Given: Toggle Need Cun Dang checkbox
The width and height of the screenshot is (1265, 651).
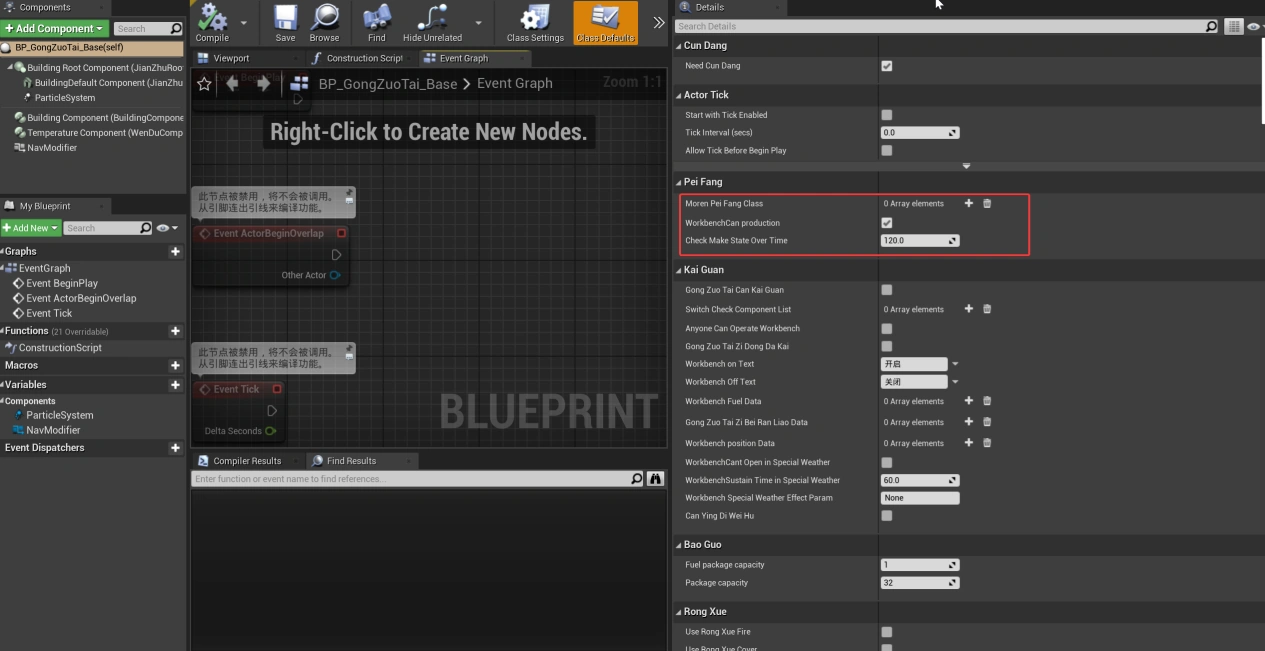Looking at the screenshot, I should pyautogui.click(x=887, y=66).
